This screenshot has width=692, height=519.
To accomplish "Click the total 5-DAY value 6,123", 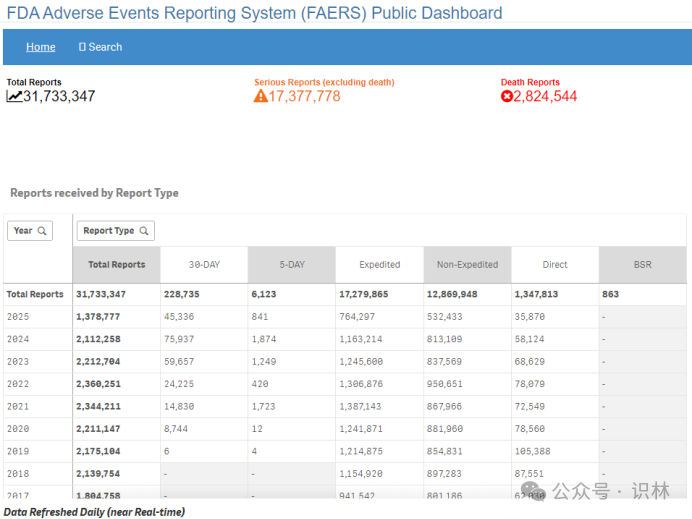I will (263, 294).
